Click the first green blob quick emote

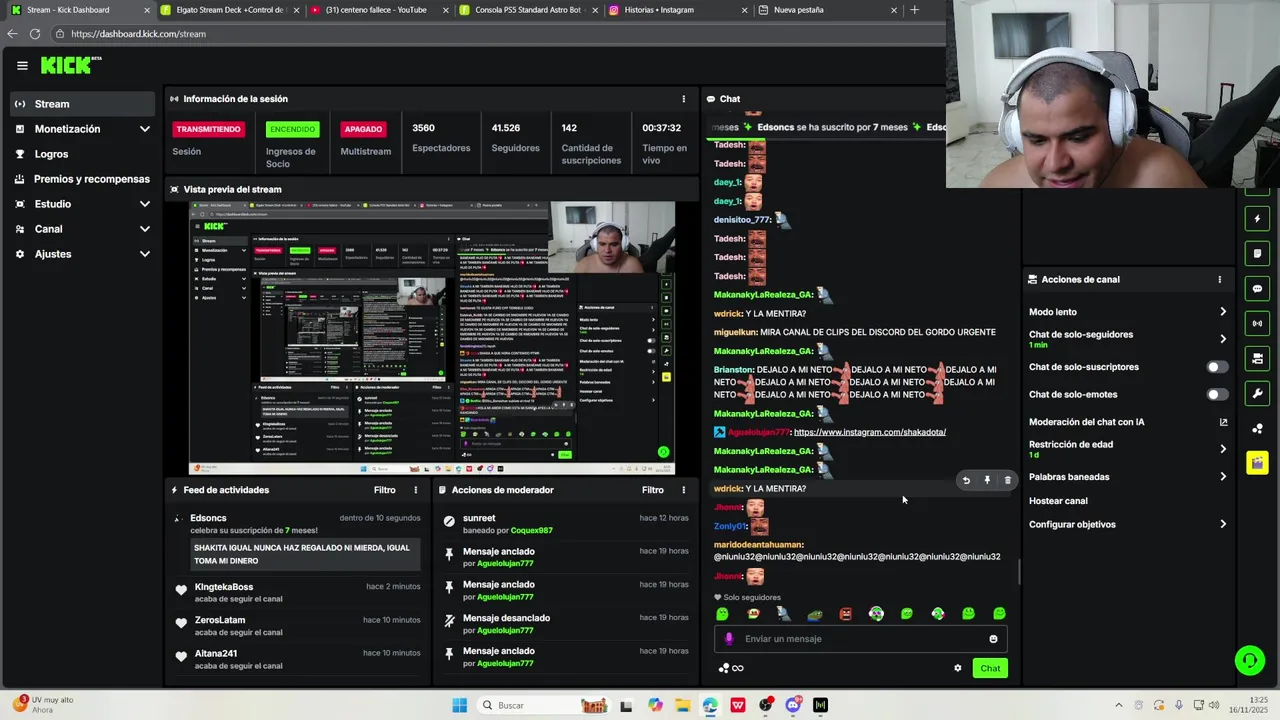[x=722, y=614]
